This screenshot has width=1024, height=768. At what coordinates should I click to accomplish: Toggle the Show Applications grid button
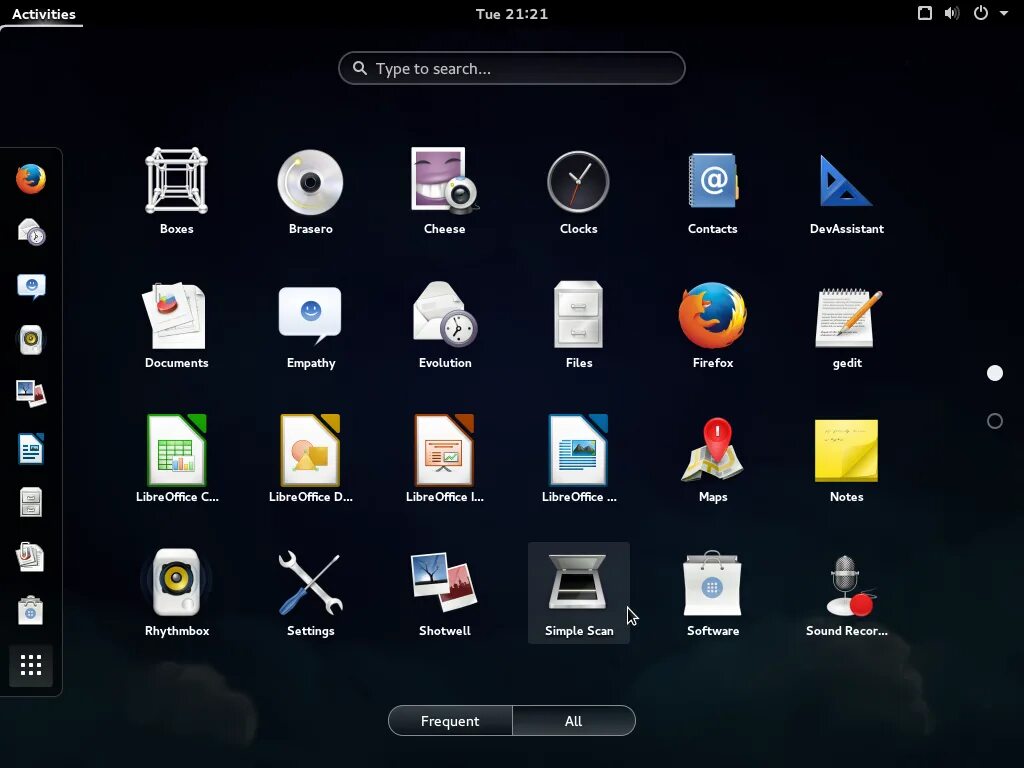[x=31, y=665]
